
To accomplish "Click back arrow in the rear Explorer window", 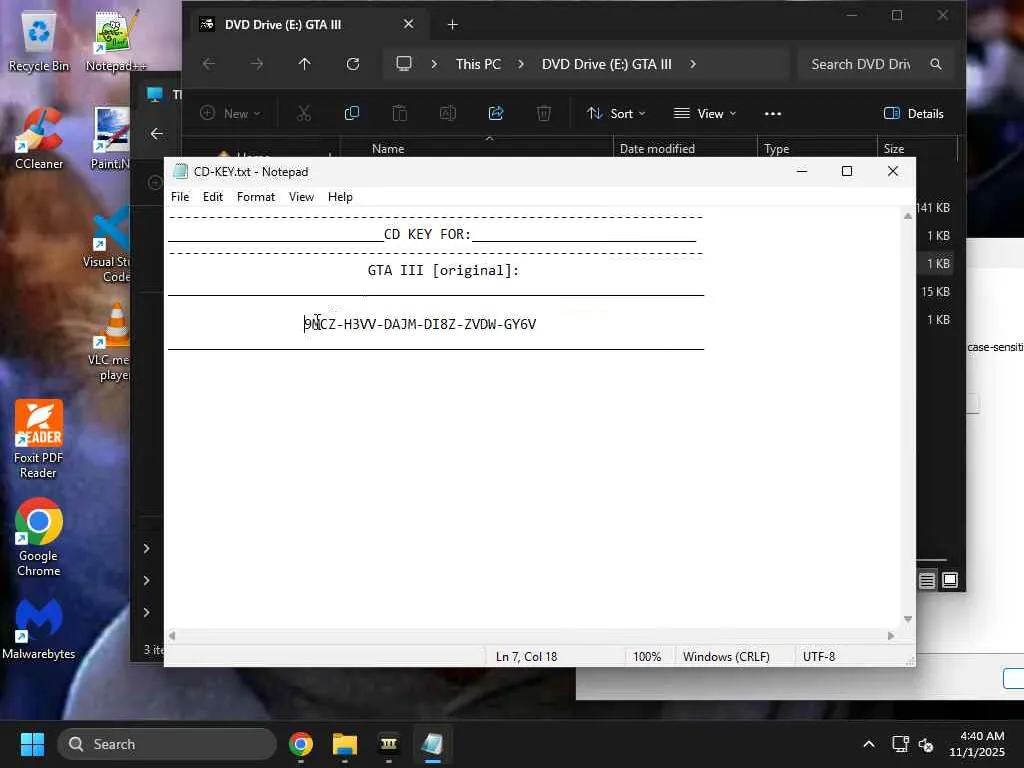I will pyautogui.click(x=157, y=134).
